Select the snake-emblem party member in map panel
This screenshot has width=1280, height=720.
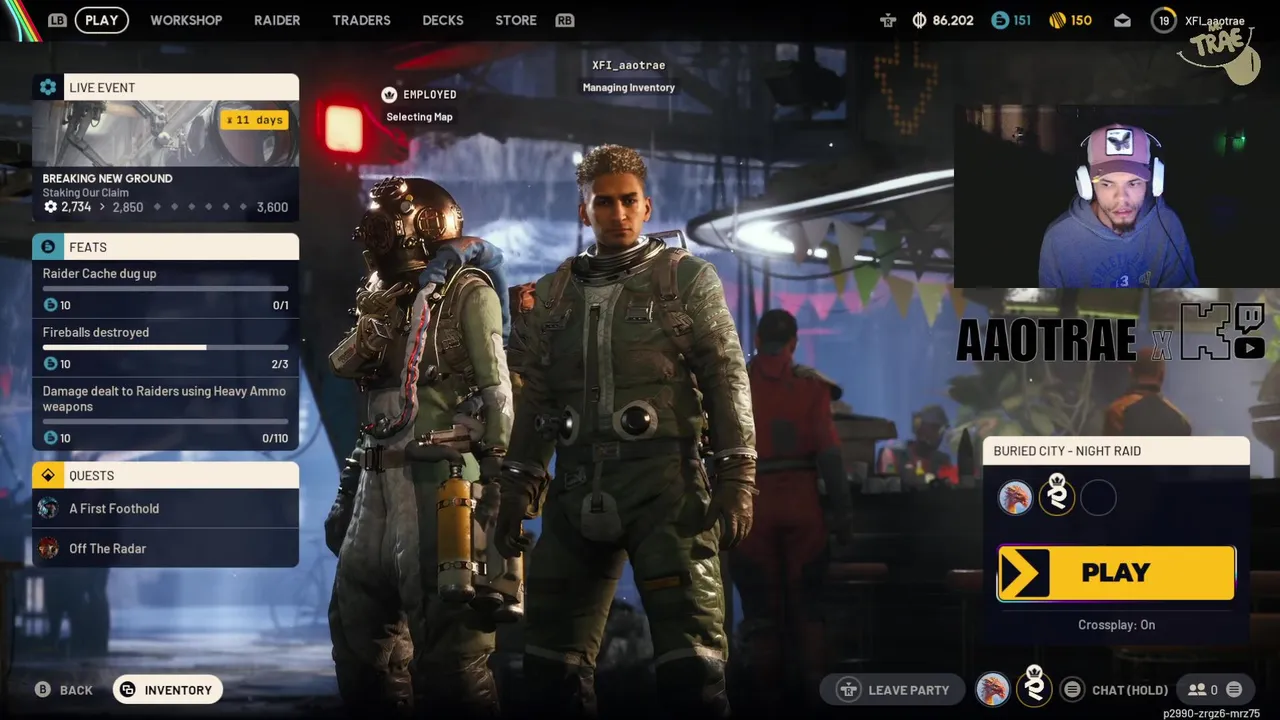click(x=1057, y=496)
